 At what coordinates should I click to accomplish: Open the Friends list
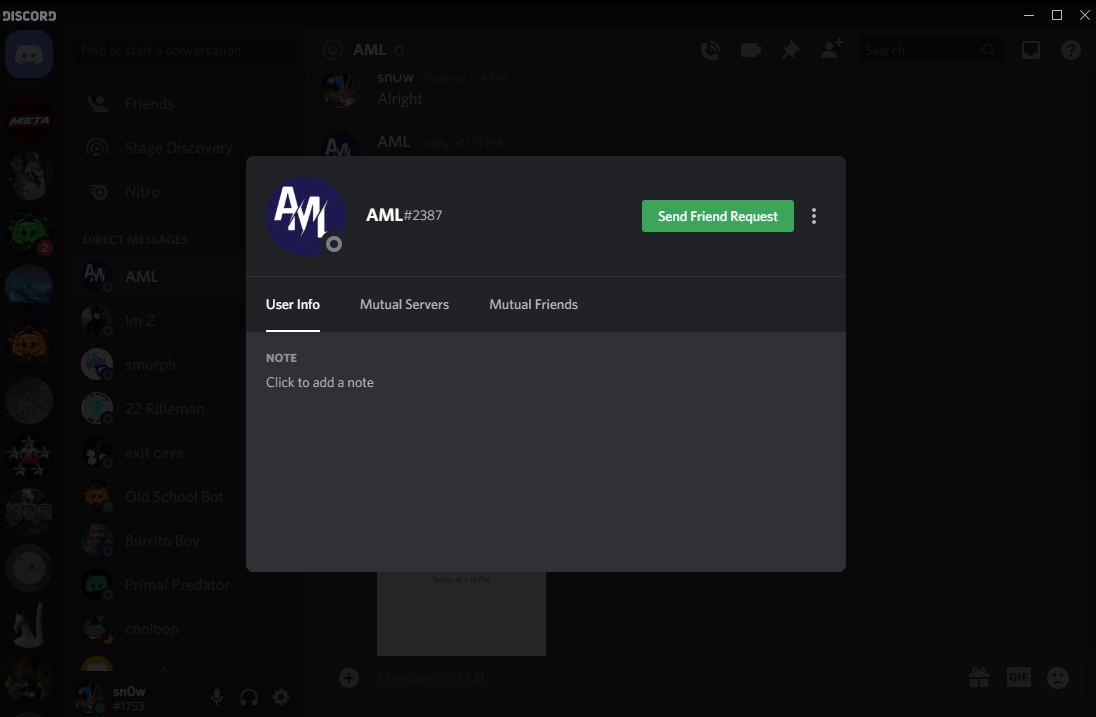pos(185,103)
